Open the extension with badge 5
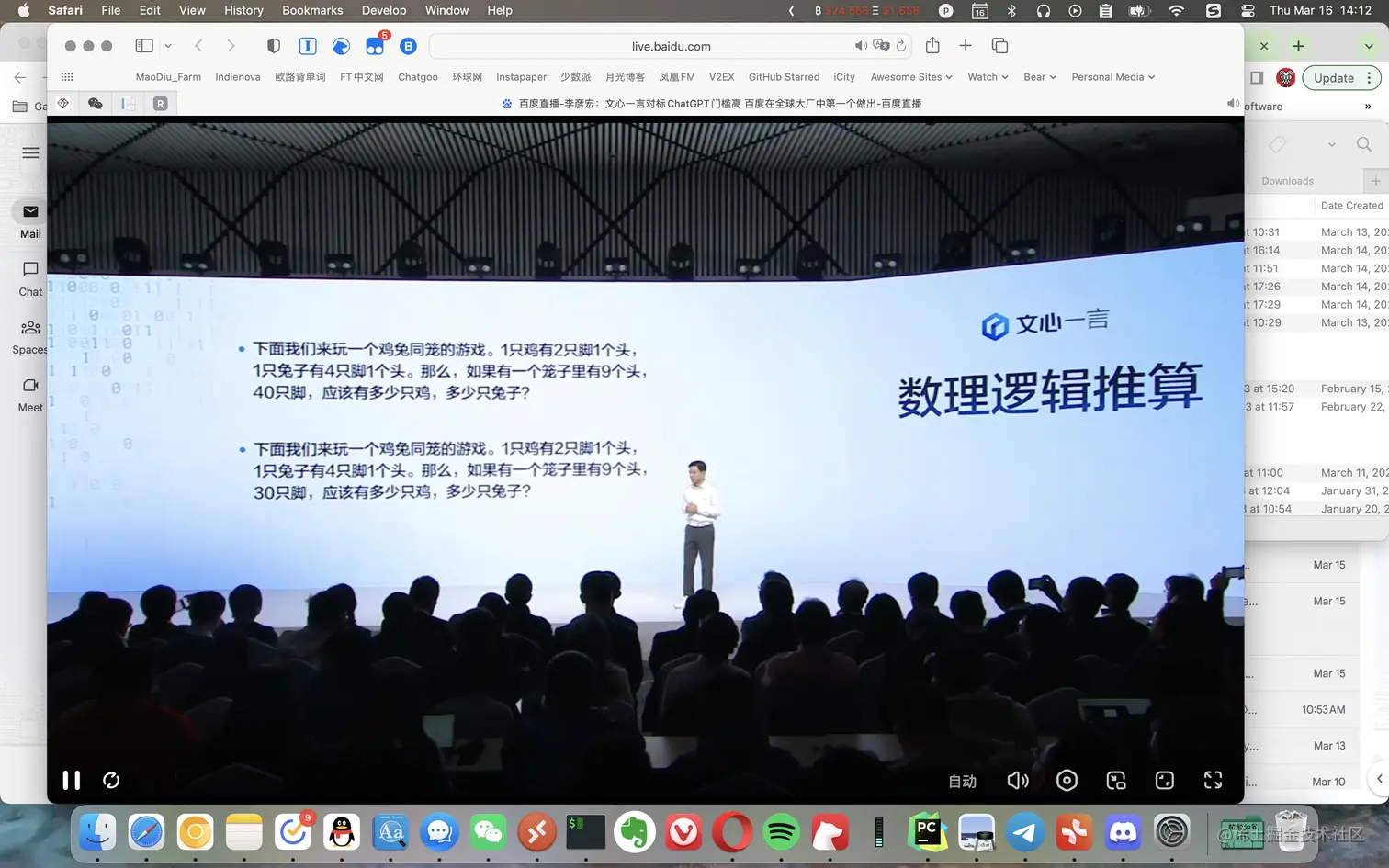Viewport: 1389px width, 868px height. pos(375,46)
